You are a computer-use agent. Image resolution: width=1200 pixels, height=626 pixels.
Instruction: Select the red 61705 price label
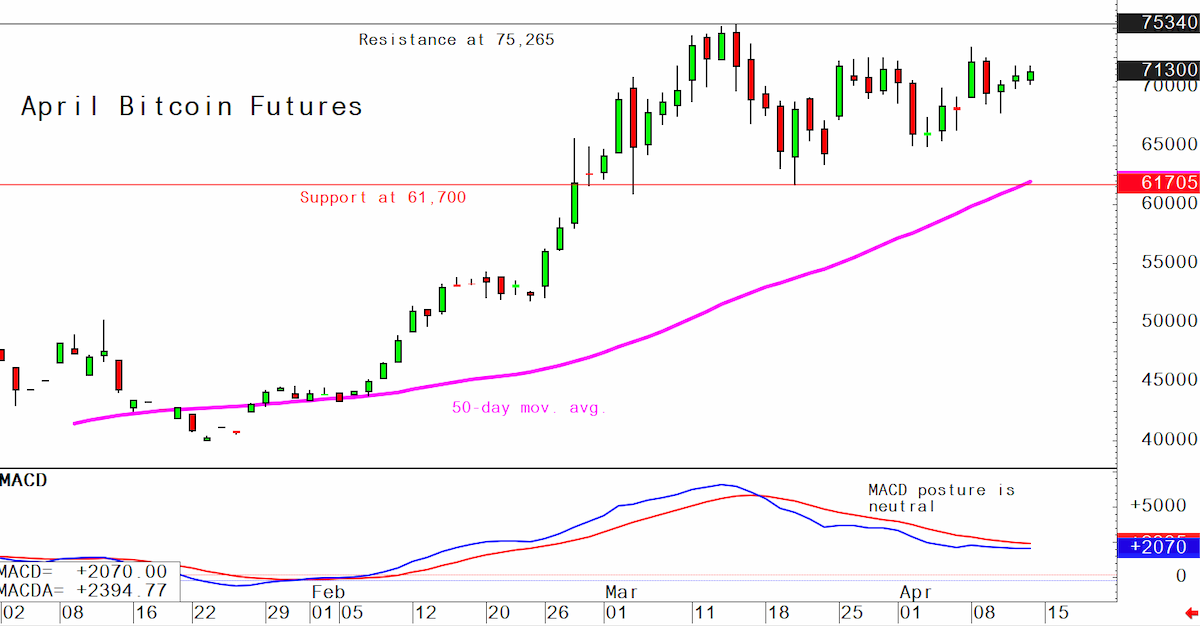(1158, 182)
